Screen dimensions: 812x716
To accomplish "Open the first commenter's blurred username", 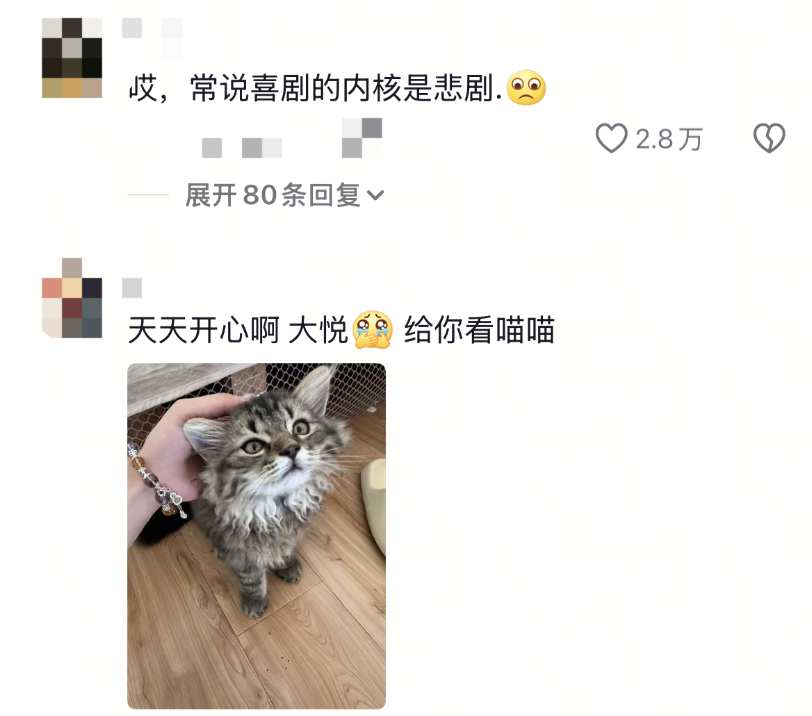I will (x=152, y=37).
